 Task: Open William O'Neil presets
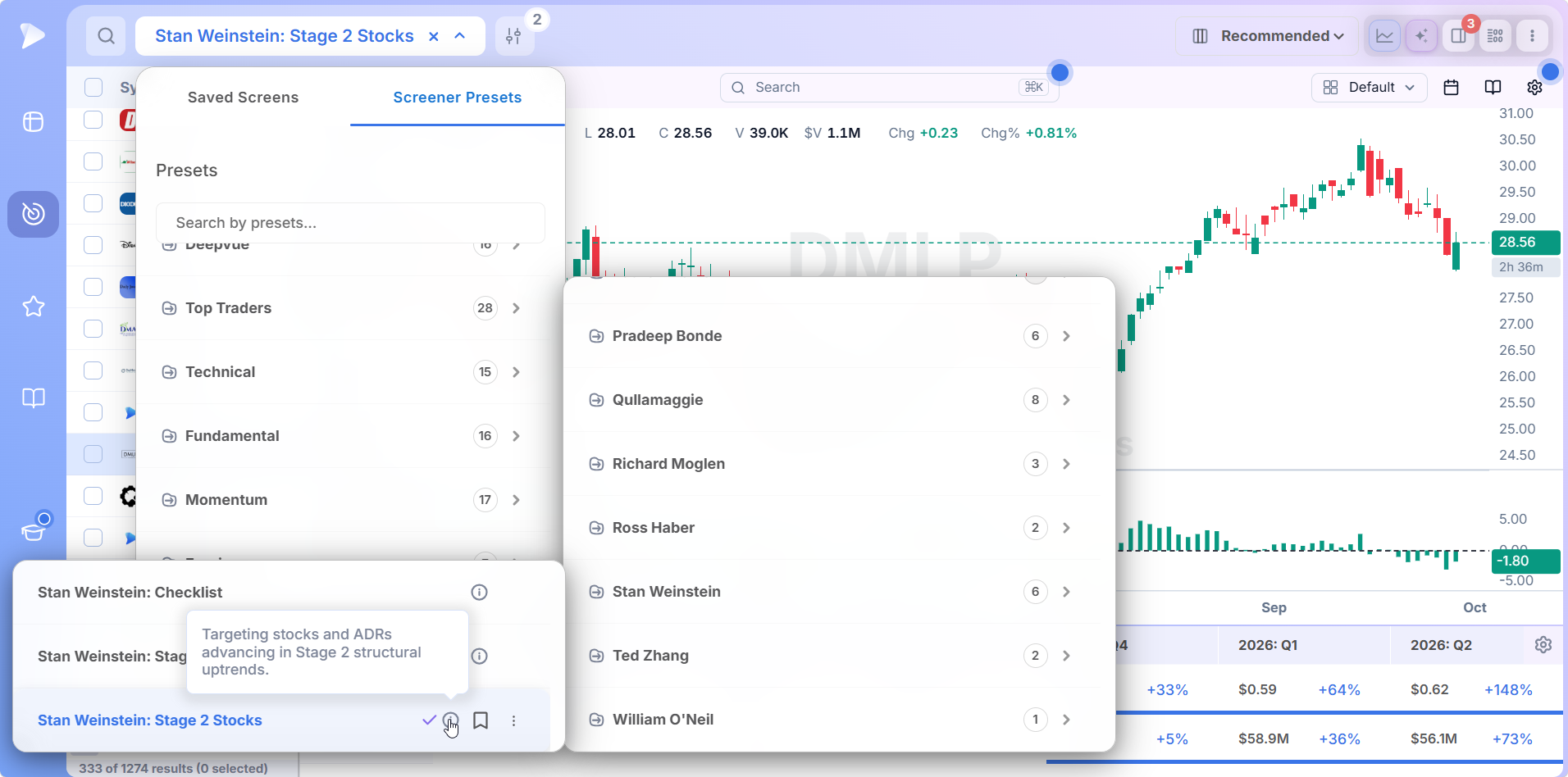pyautogui.click(x=834, y=720)
